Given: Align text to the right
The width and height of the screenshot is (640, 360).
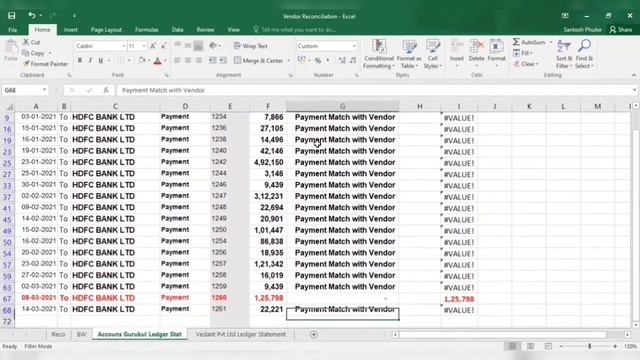Looking at the screenshot, I should [x=198, y=60].
